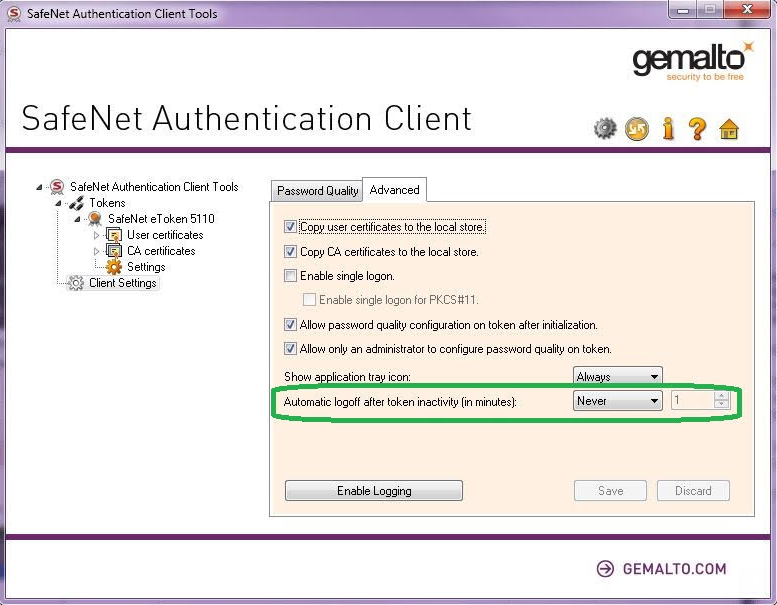The width and height of the screenshot is (777, 605).
Task: Toggle Enable single logon for PKCS#11
Action: 309,299
